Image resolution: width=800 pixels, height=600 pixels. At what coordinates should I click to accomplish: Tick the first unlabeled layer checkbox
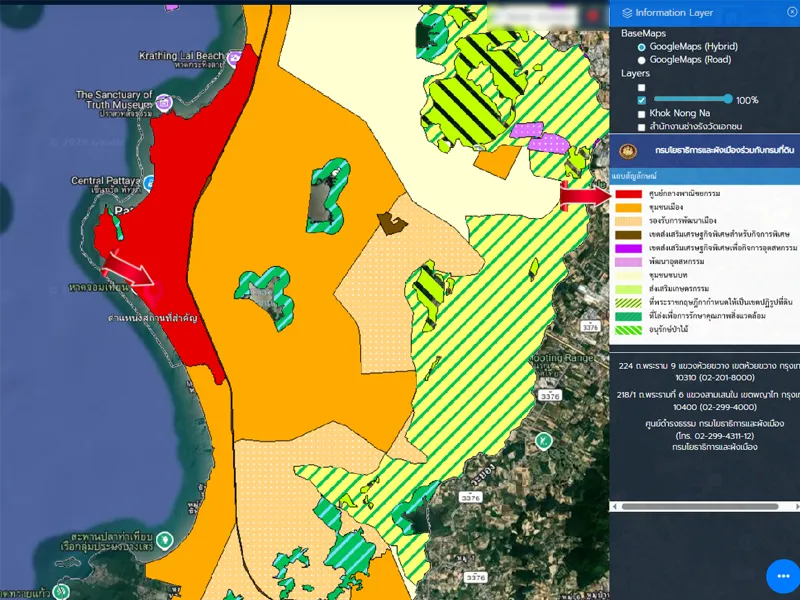[642, 87]
